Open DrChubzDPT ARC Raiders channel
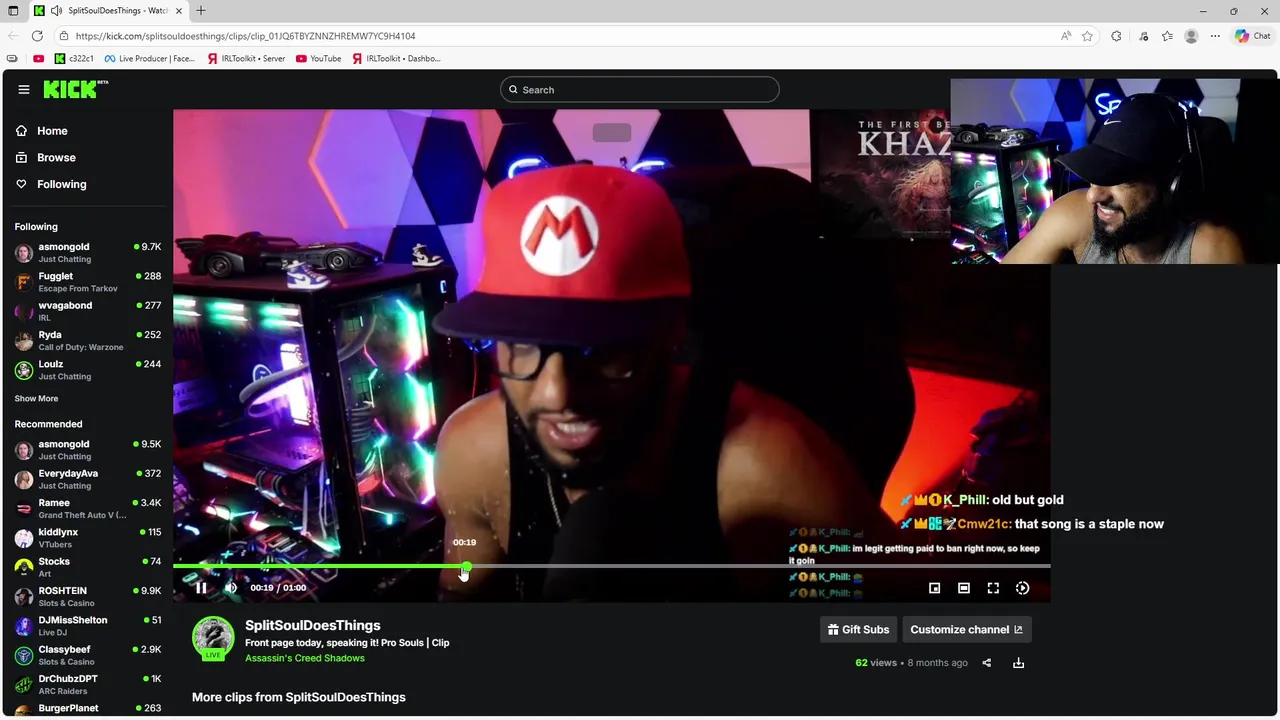Viewport: 1280px width, 720px height. tap(87, 685)
